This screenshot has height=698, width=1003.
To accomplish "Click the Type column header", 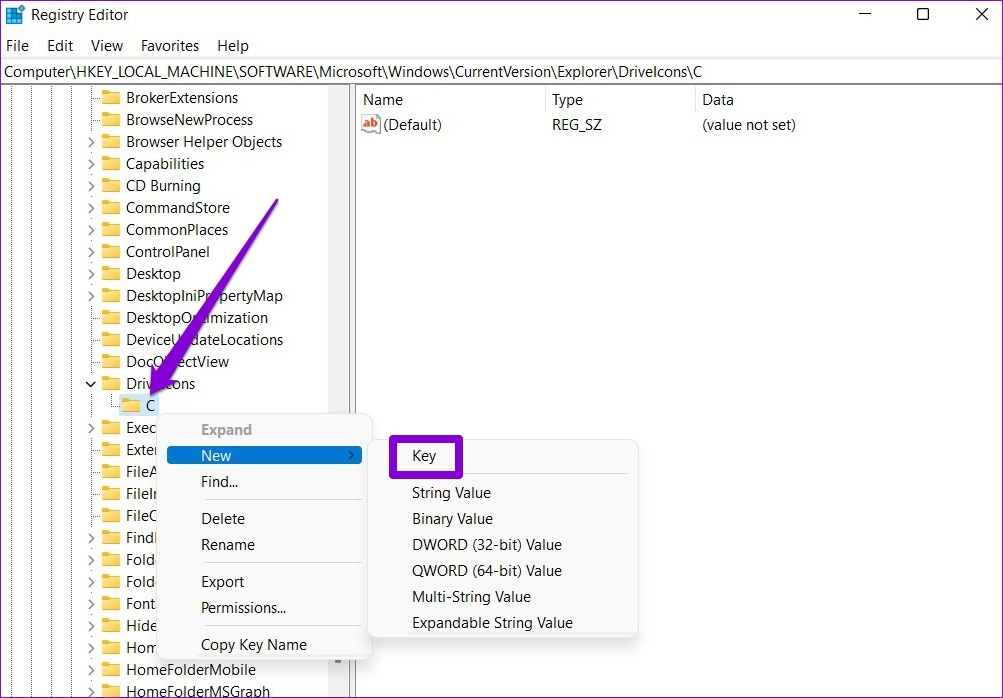I will (567, 100).
